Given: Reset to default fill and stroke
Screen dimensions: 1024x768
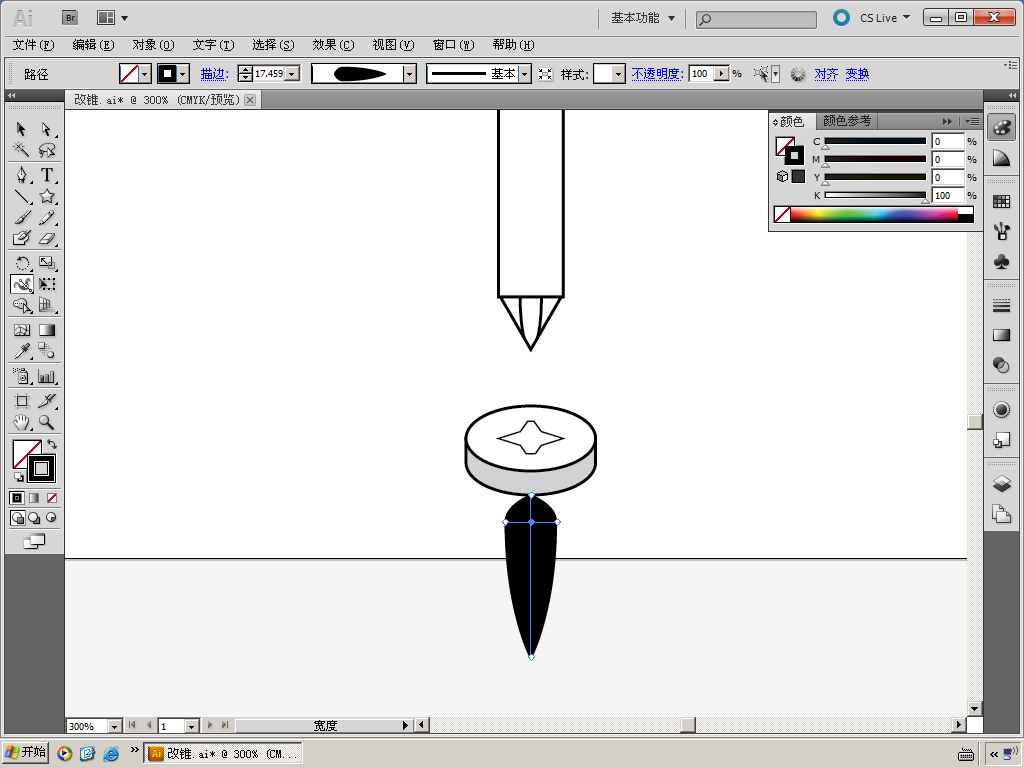Looking at the screenshot, I should coord(18,477).
